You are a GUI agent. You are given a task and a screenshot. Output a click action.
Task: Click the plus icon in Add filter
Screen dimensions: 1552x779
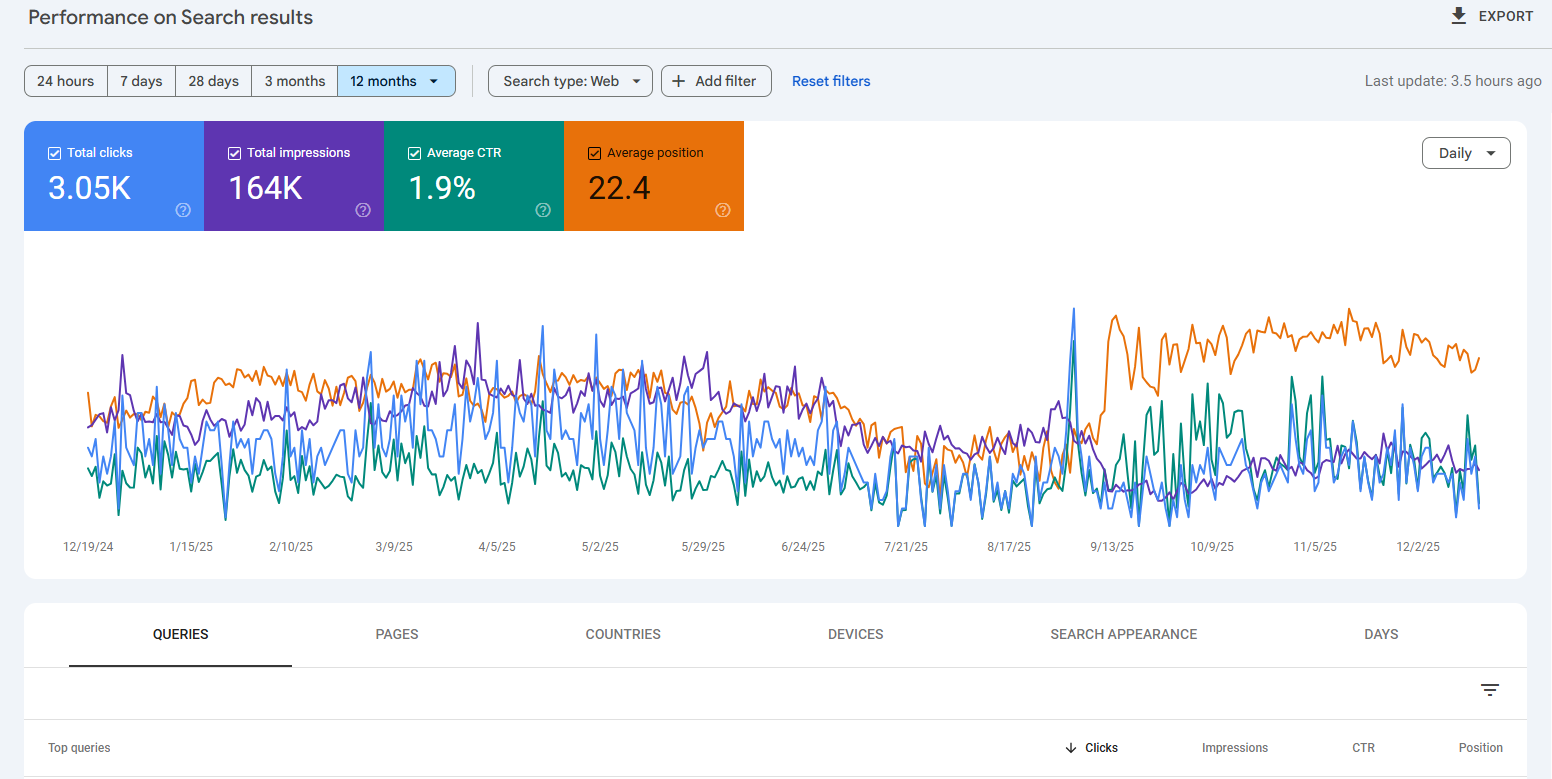[x=679, y=81]
